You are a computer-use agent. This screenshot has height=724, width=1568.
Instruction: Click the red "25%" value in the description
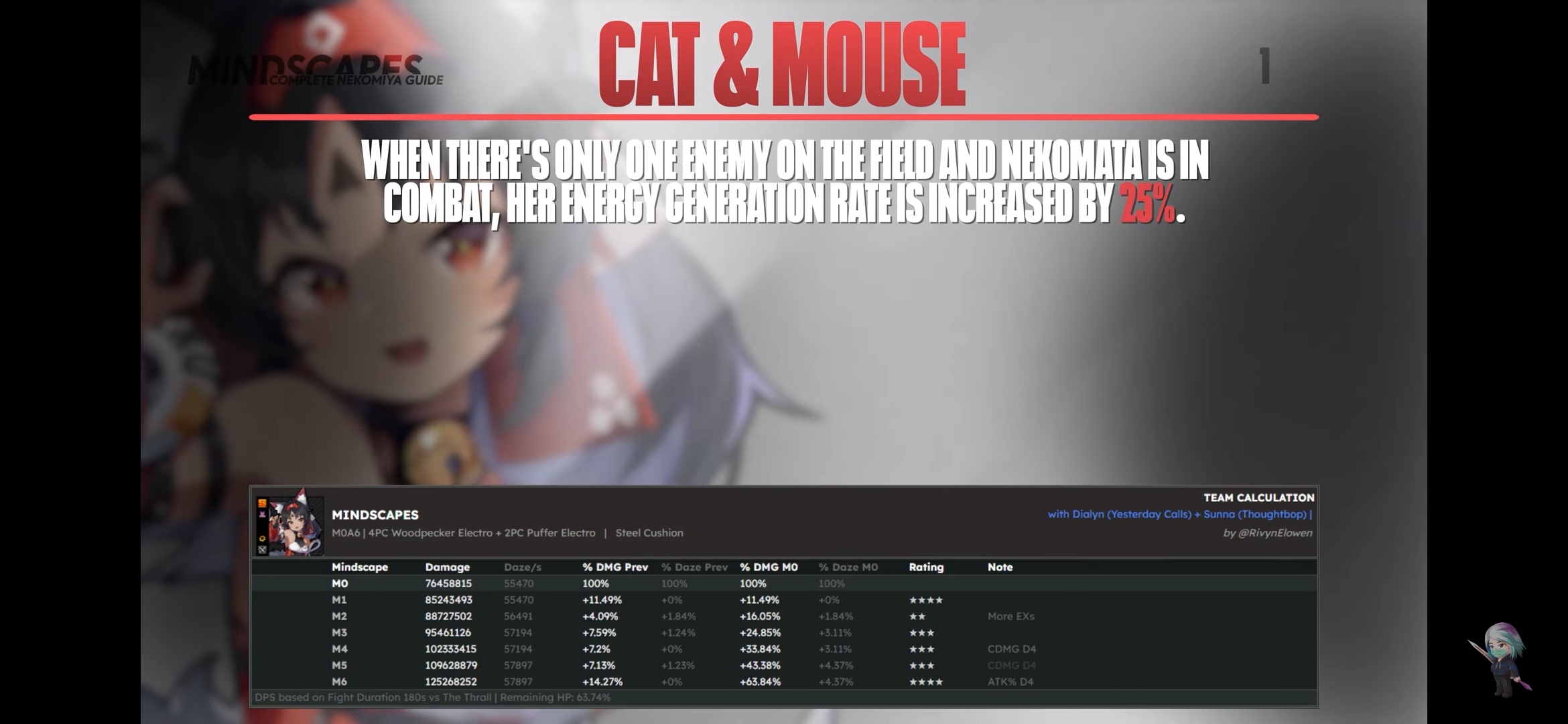[1147, 202]
